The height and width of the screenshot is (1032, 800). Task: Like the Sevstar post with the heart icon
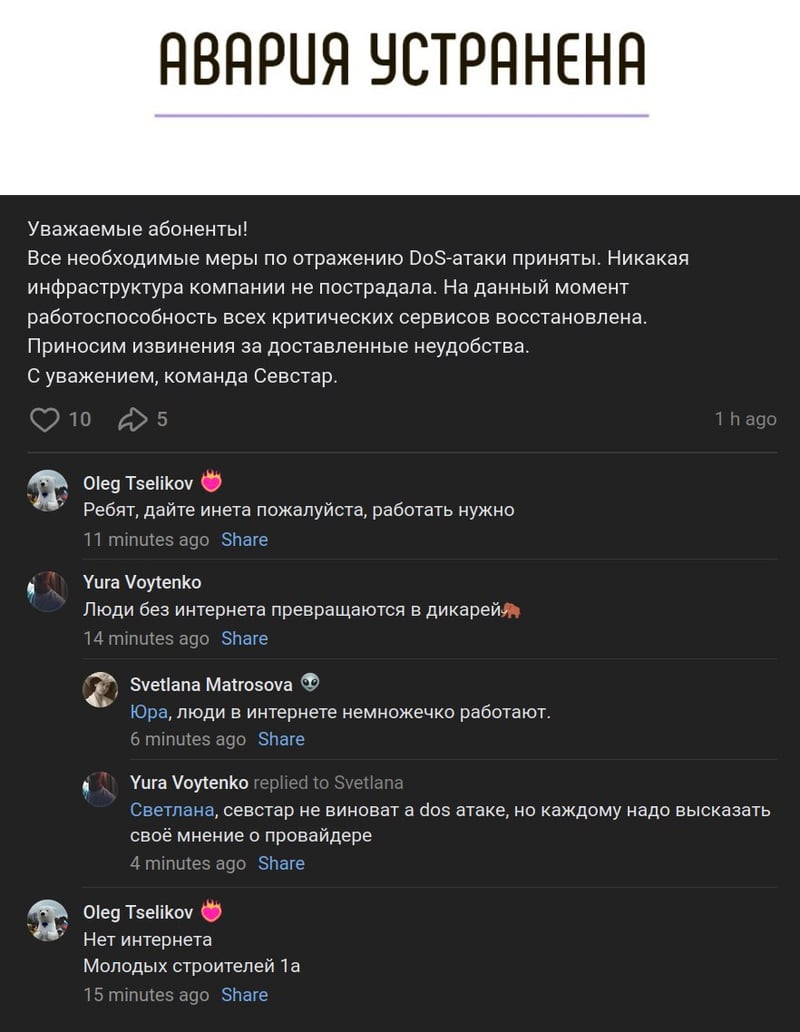pos(45,419)
